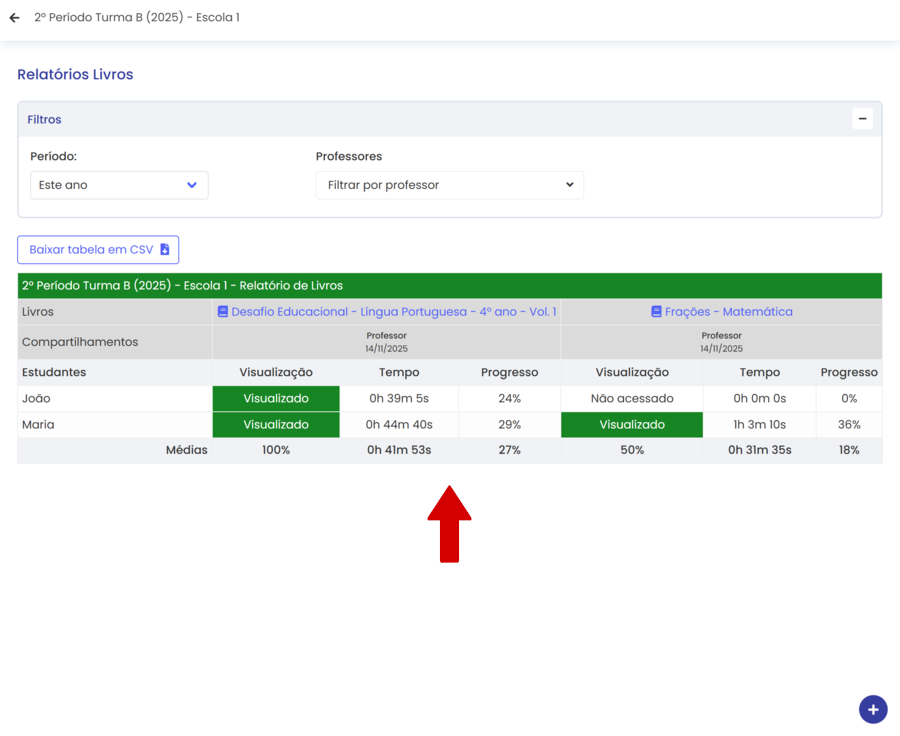The height and width of the screenshot is (736, 900).
Task: Open the Frações - Matemática book link
Action: (x=728, y=312)
